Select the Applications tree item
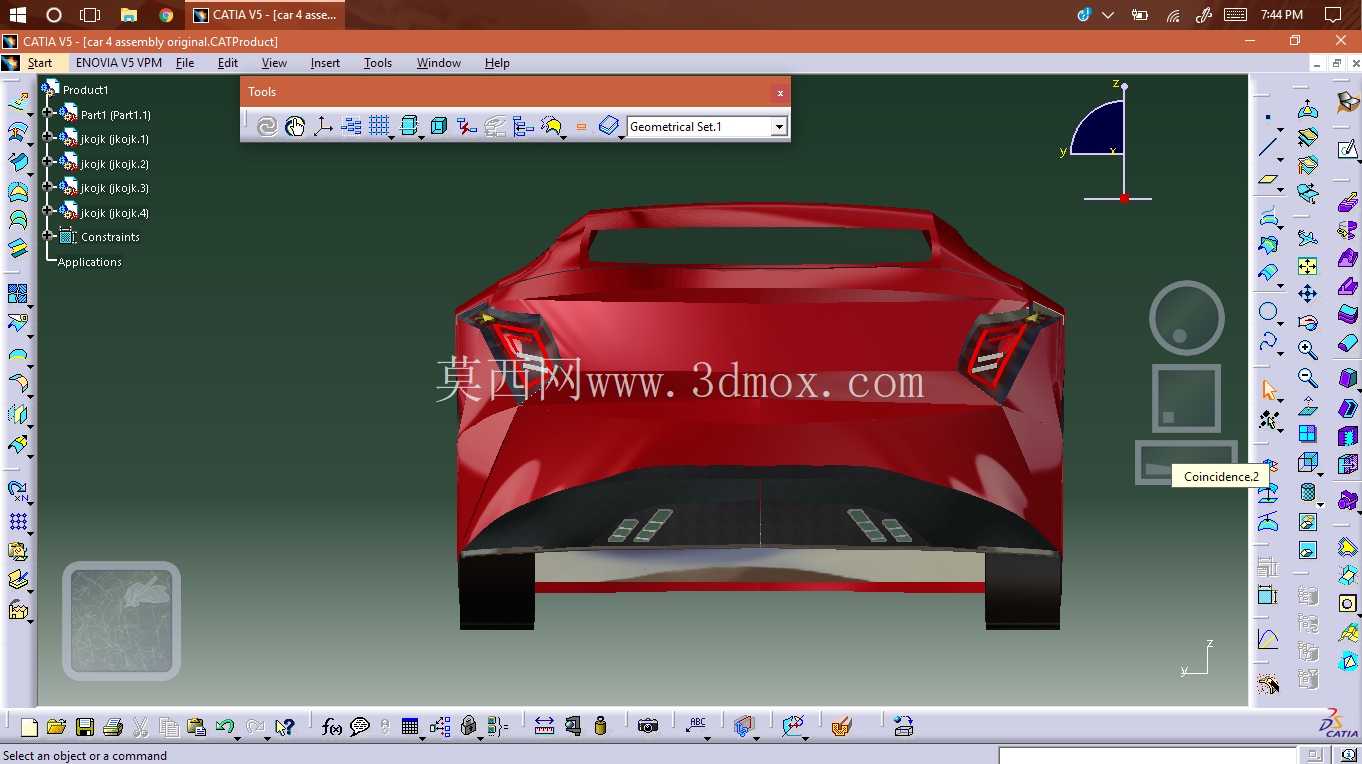 tap(90, 262)
